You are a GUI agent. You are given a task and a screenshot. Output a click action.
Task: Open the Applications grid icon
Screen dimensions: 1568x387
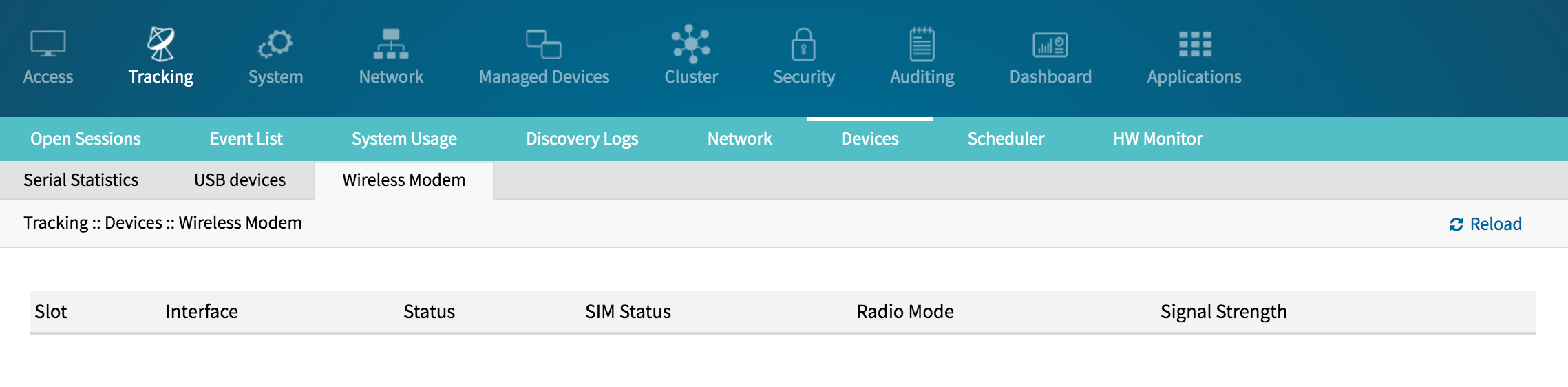pos(1195,44)
